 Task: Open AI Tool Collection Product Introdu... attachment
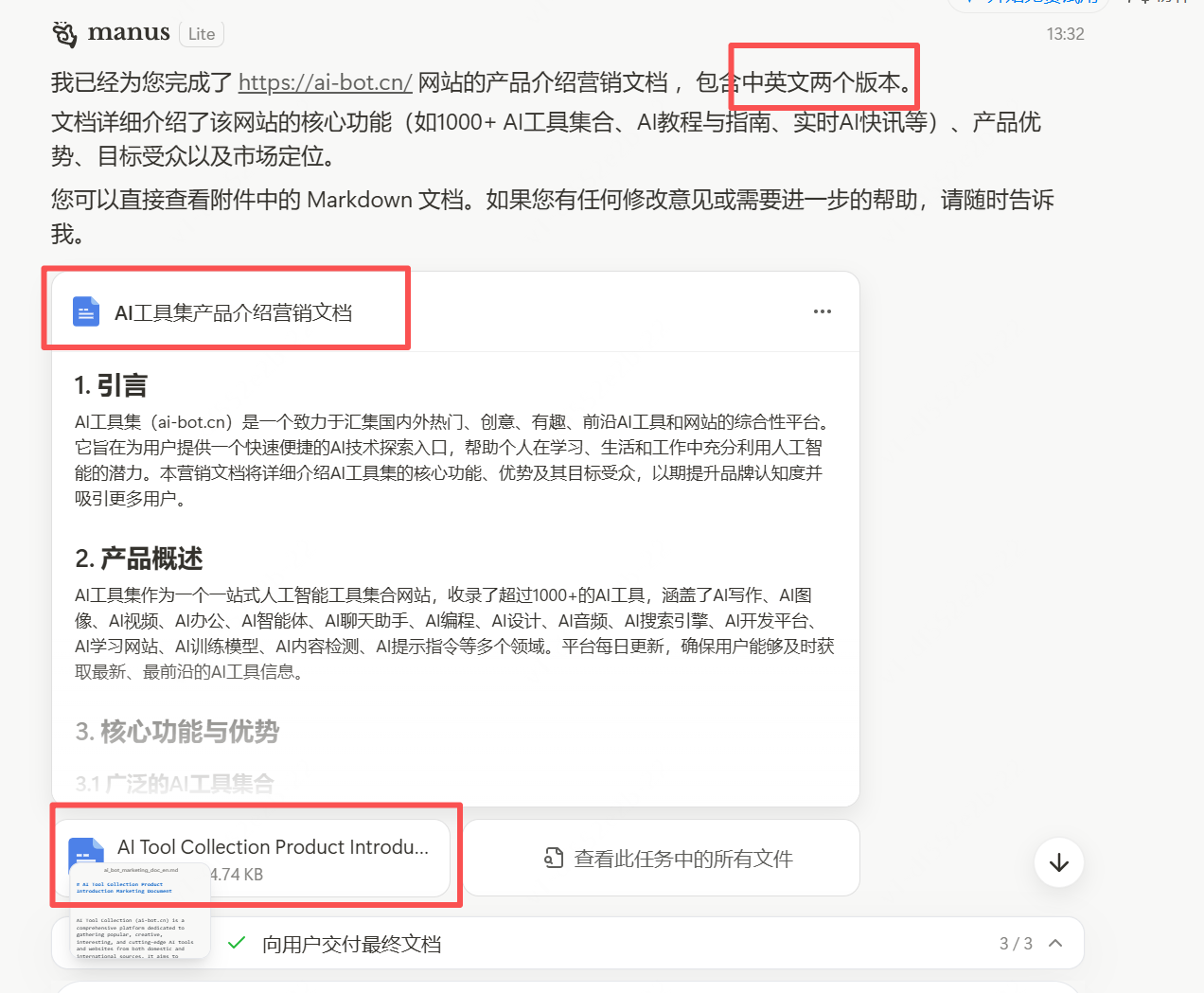click(252, 859)
